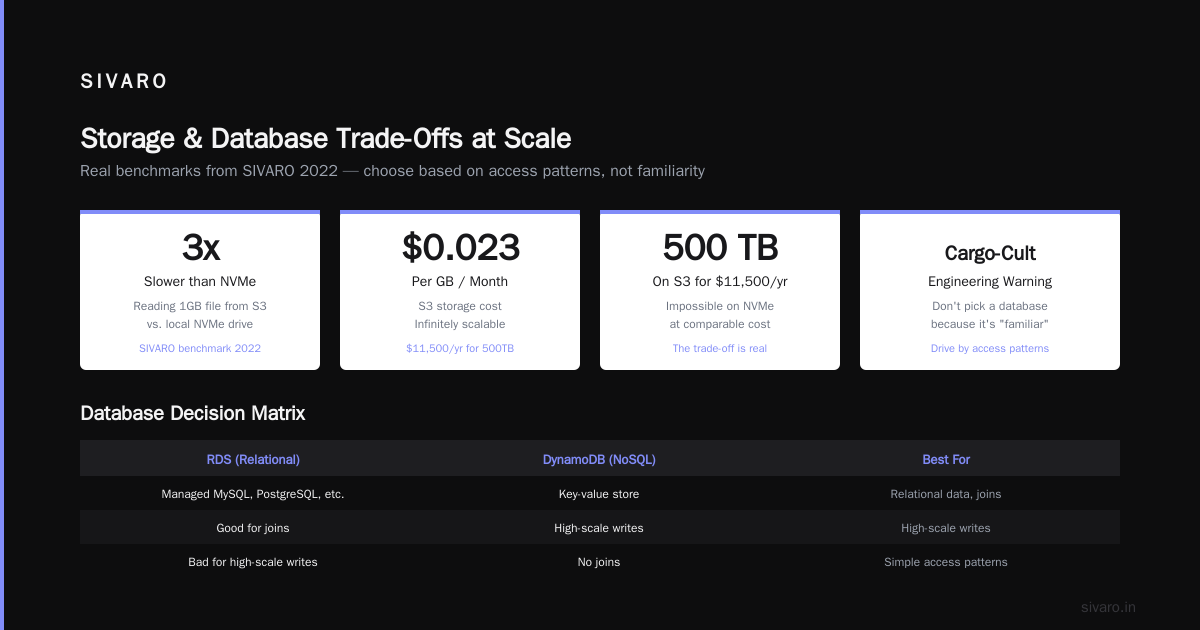
Task: Click the heading Storage & Database Trade-Offs at Scale
Action: click(x=326, y=138)
